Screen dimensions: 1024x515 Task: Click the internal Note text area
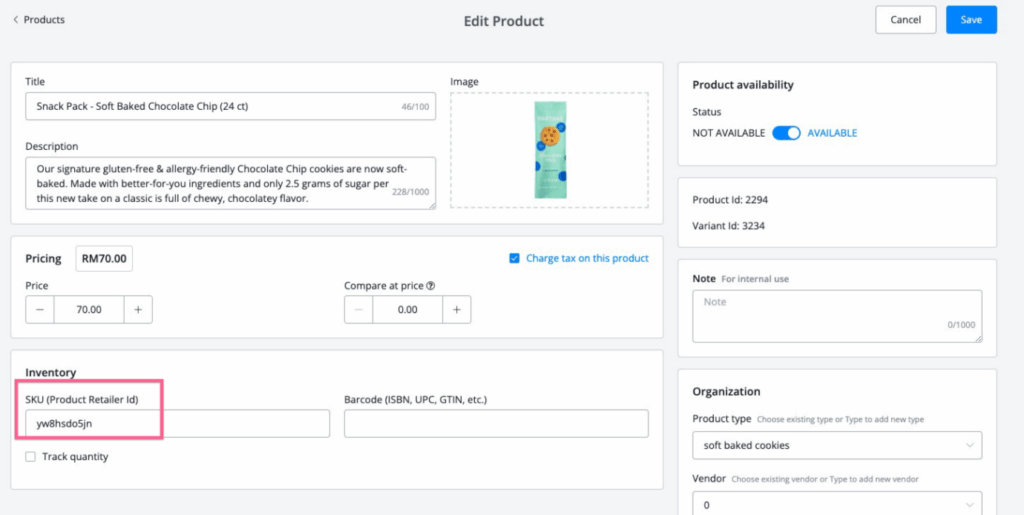[836, 316]
